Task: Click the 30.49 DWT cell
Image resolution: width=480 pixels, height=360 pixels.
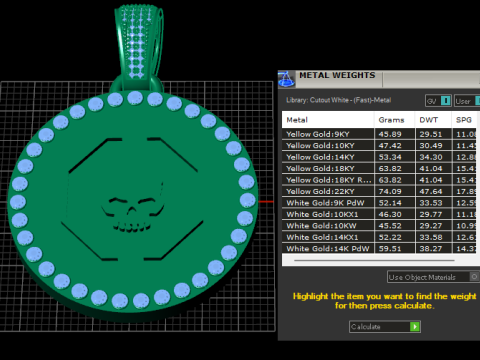Action: (x=434, y=146)
